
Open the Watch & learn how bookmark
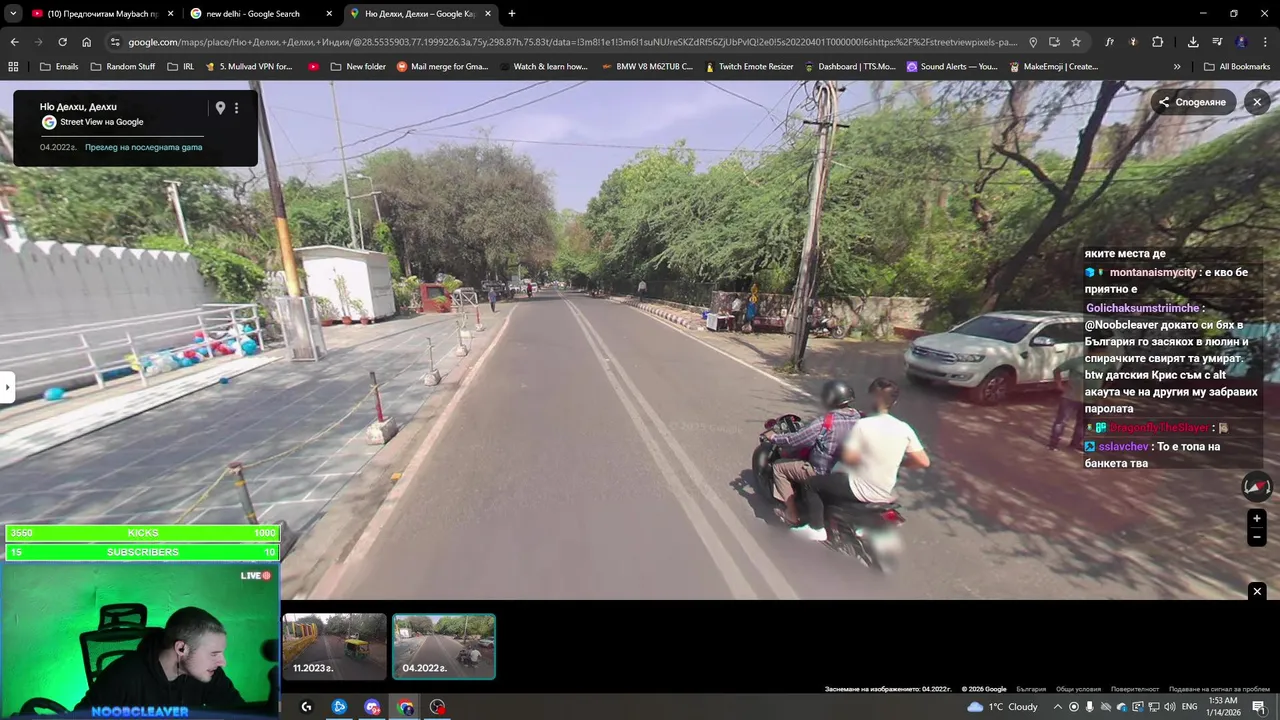point(543,67)
